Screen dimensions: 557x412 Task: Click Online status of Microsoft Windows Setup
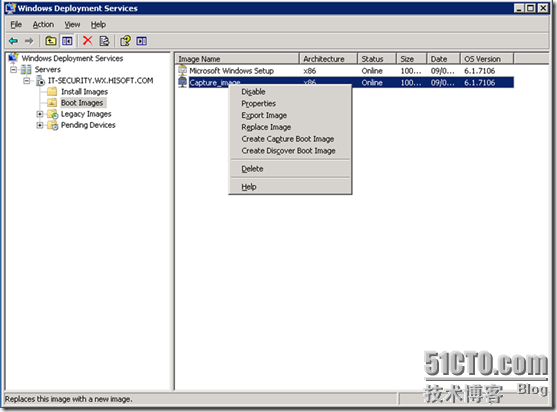coord(372,71)
